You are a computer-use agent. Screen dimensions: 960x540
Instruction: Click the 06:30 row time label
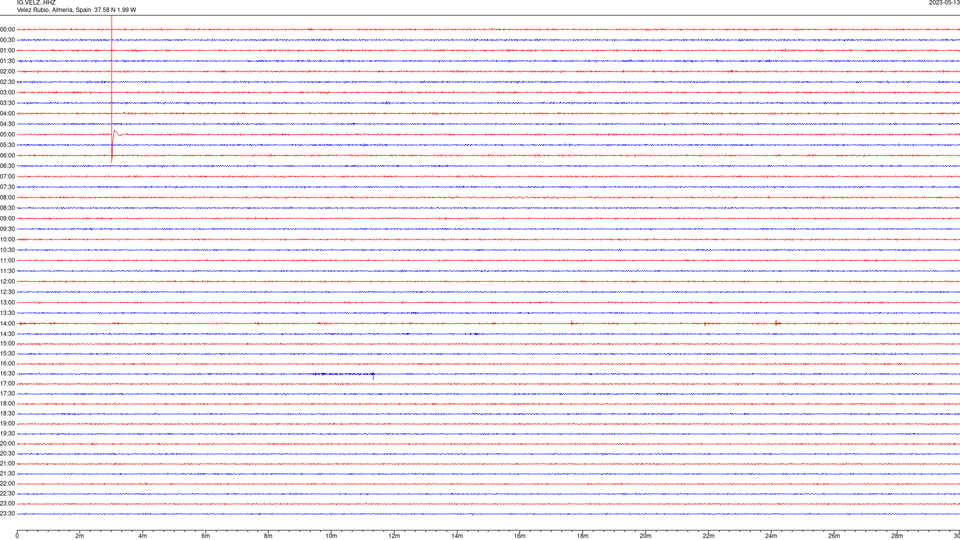tap(7, 166)
